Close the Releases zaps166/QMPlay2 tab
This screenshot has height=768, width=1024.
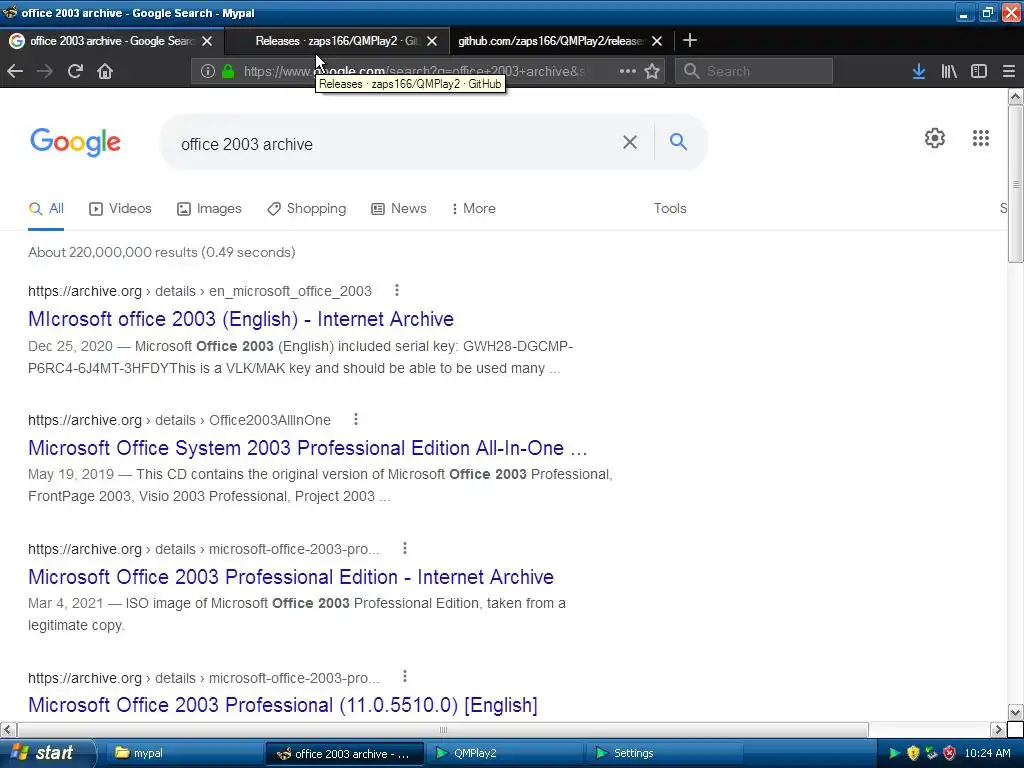point(432,40)
